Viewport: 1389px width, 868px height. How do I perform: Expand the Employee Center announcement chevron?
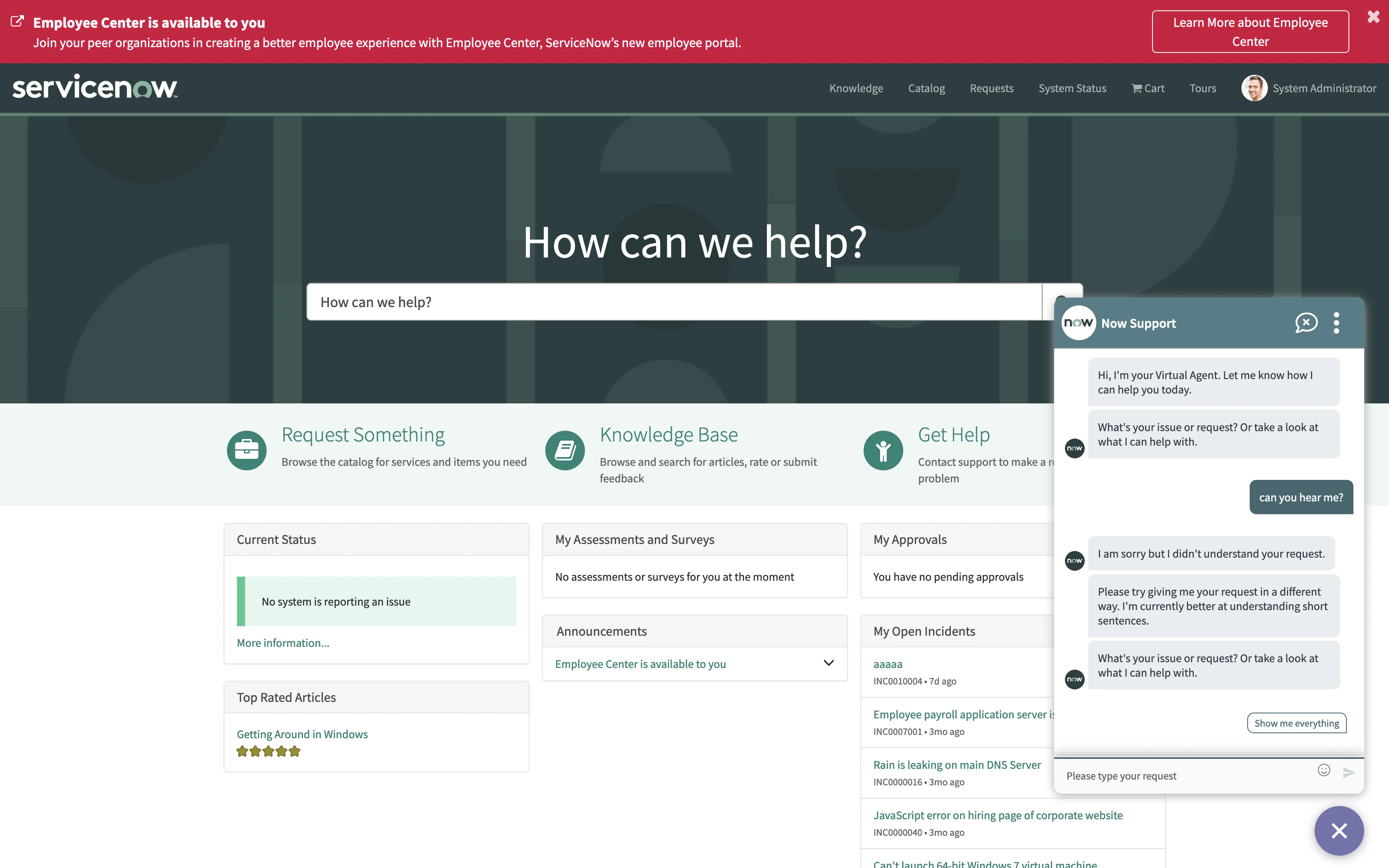tap(828, 663)
